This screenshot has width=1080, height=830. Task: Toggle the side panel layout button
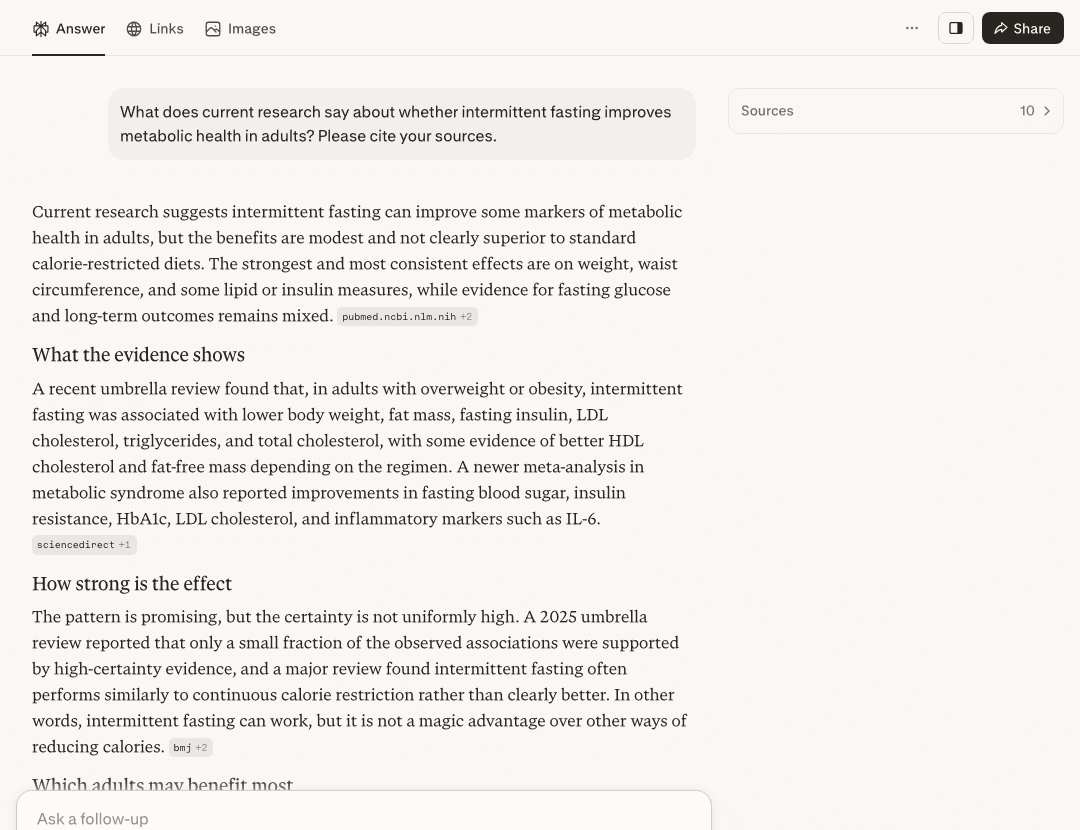click(x=956, y=28)
